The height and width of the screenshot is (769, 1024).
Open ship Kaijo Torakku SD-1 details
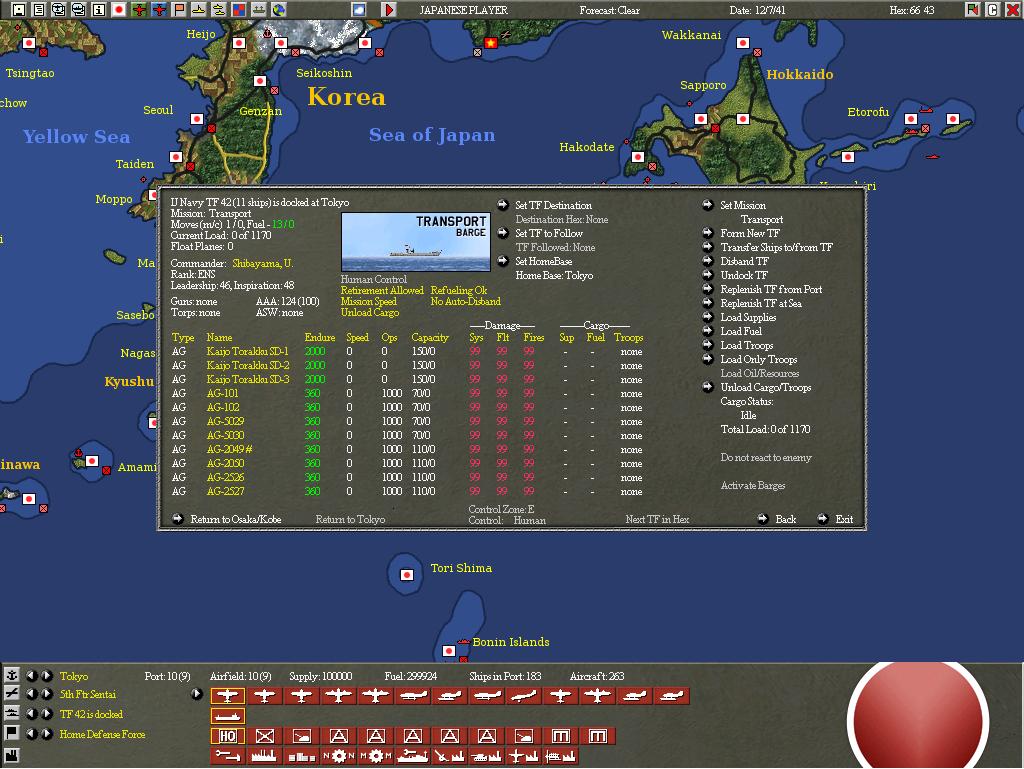point(247,352)
